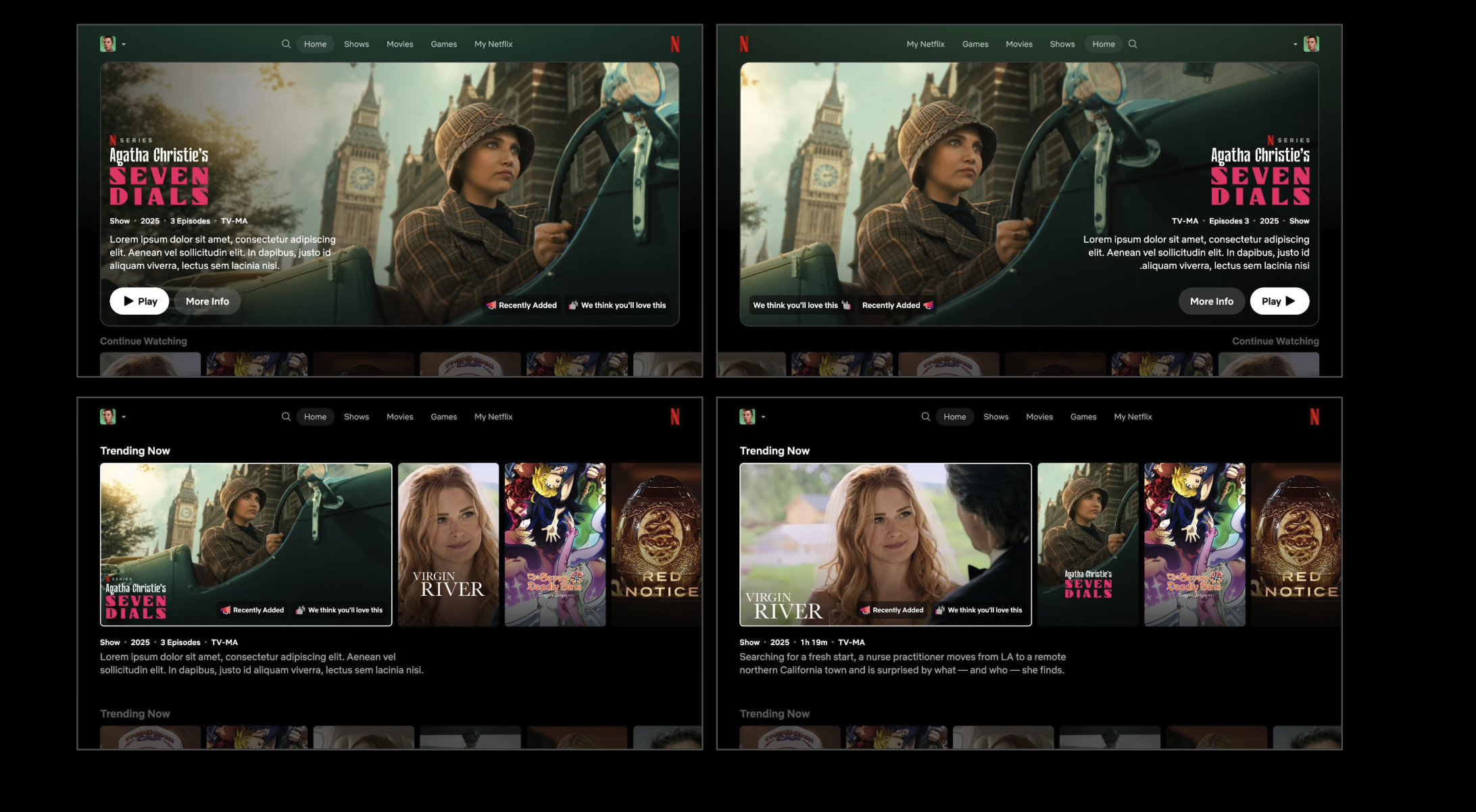Select Shows tab in top-right RTL mockup
1476x812 pixels.
point(1062,44)
